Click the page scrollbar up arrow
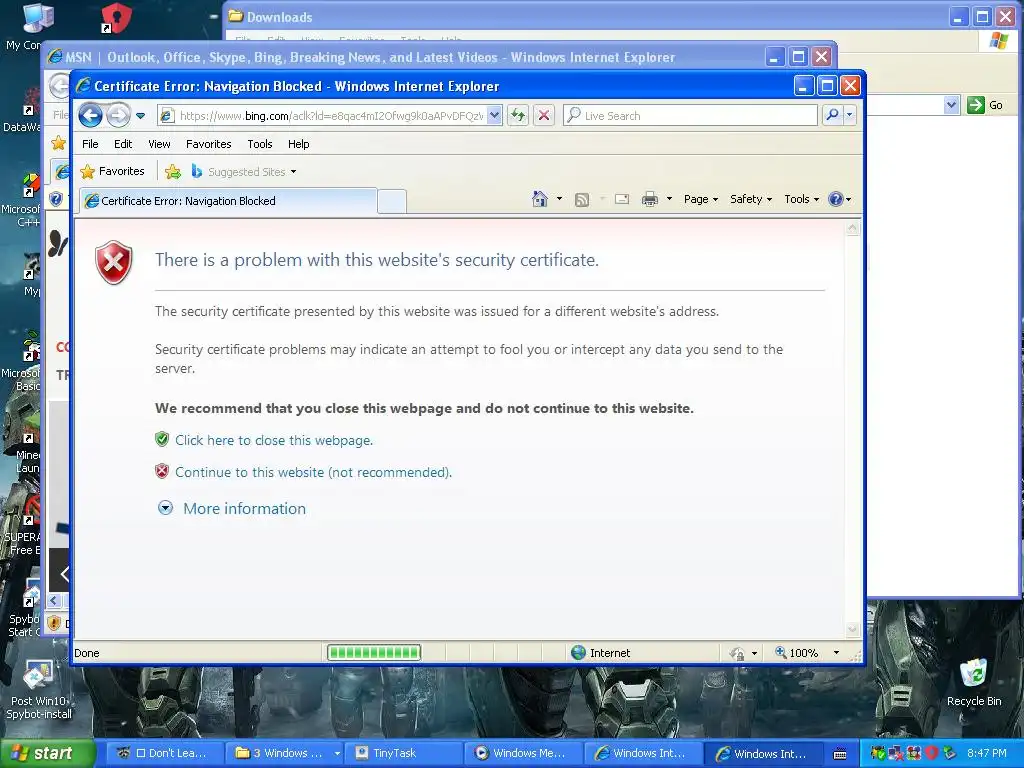 click(x=852, y=229)
